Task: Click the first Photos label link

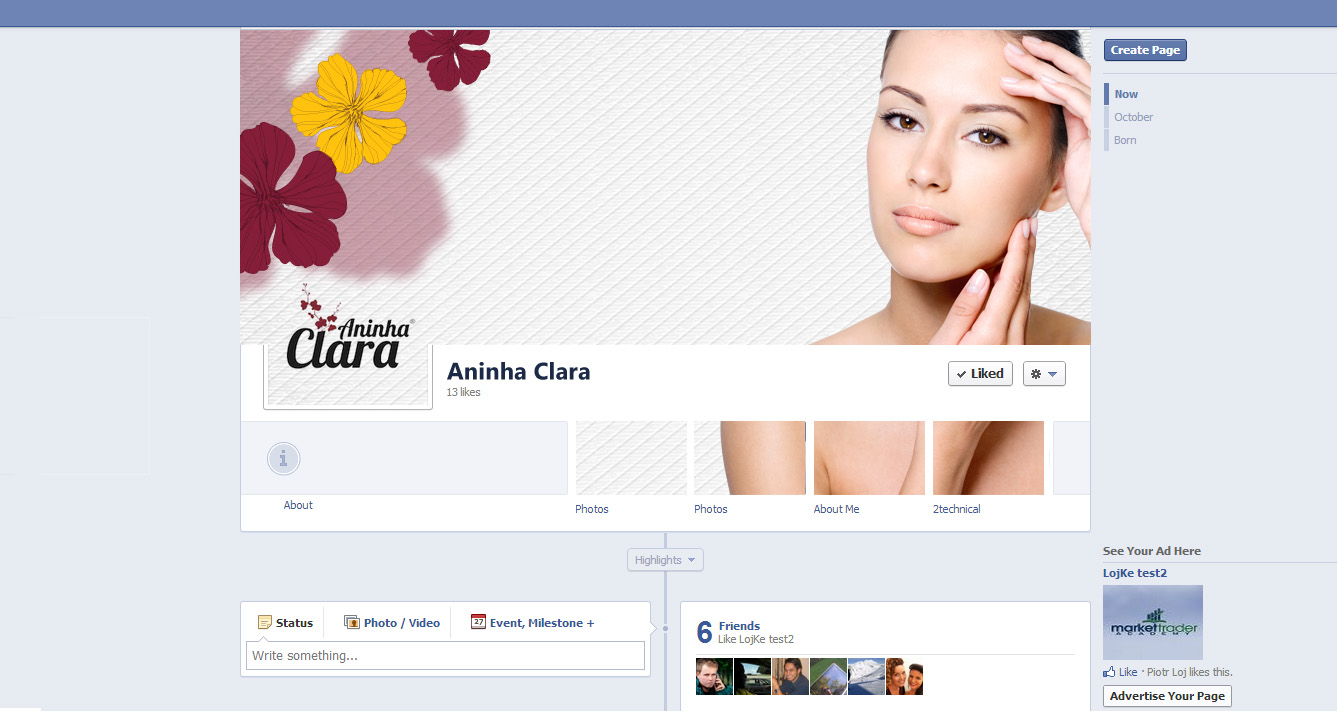Action: [x=592, y=509]
